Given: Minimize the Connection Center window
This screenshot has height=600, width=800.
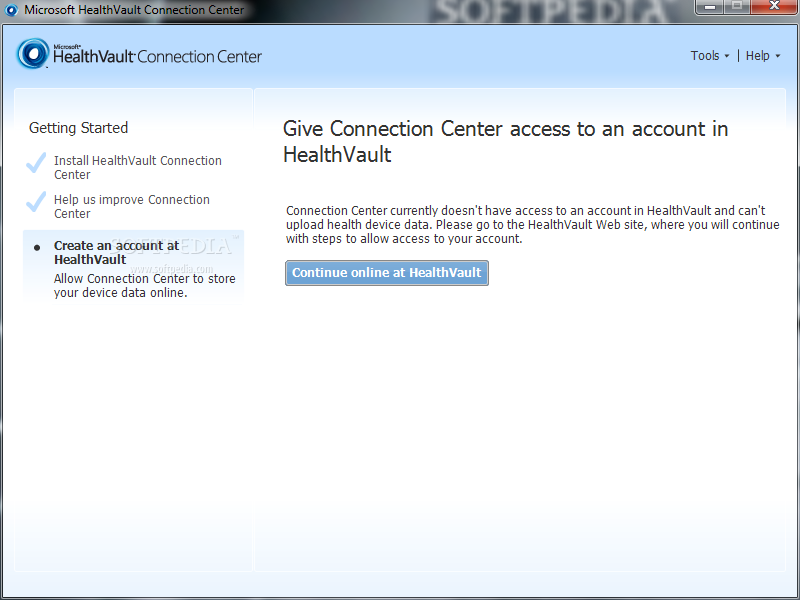Looking at the screenshot, I should pos(710,7).
